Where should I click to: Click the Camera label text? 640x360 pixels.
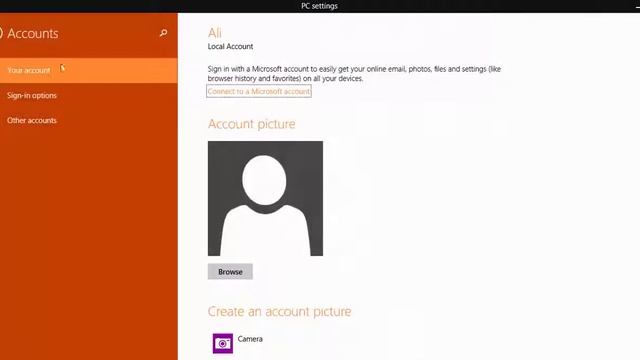250,339
